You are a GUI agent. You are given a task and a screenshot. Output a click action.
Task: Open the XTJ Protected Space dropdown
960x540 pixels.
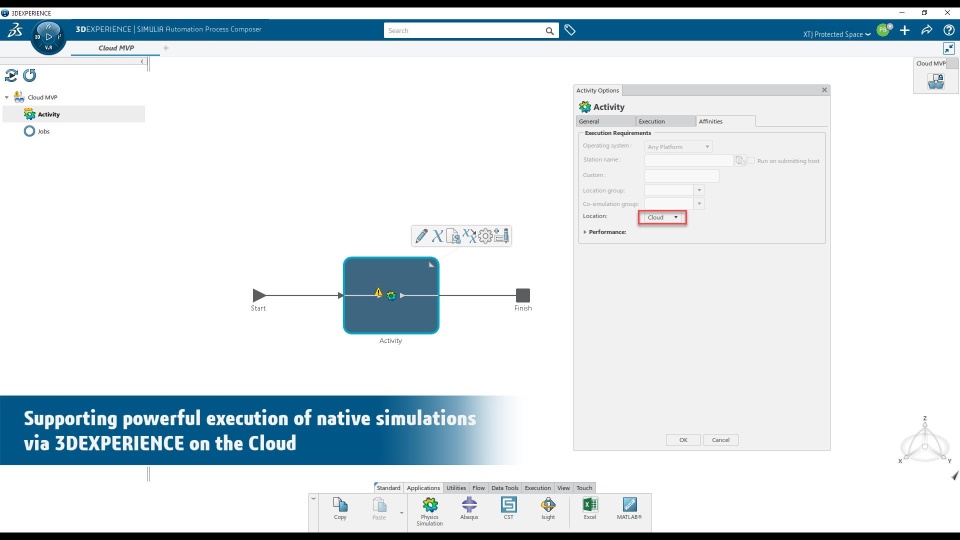(x=837, y=34)
